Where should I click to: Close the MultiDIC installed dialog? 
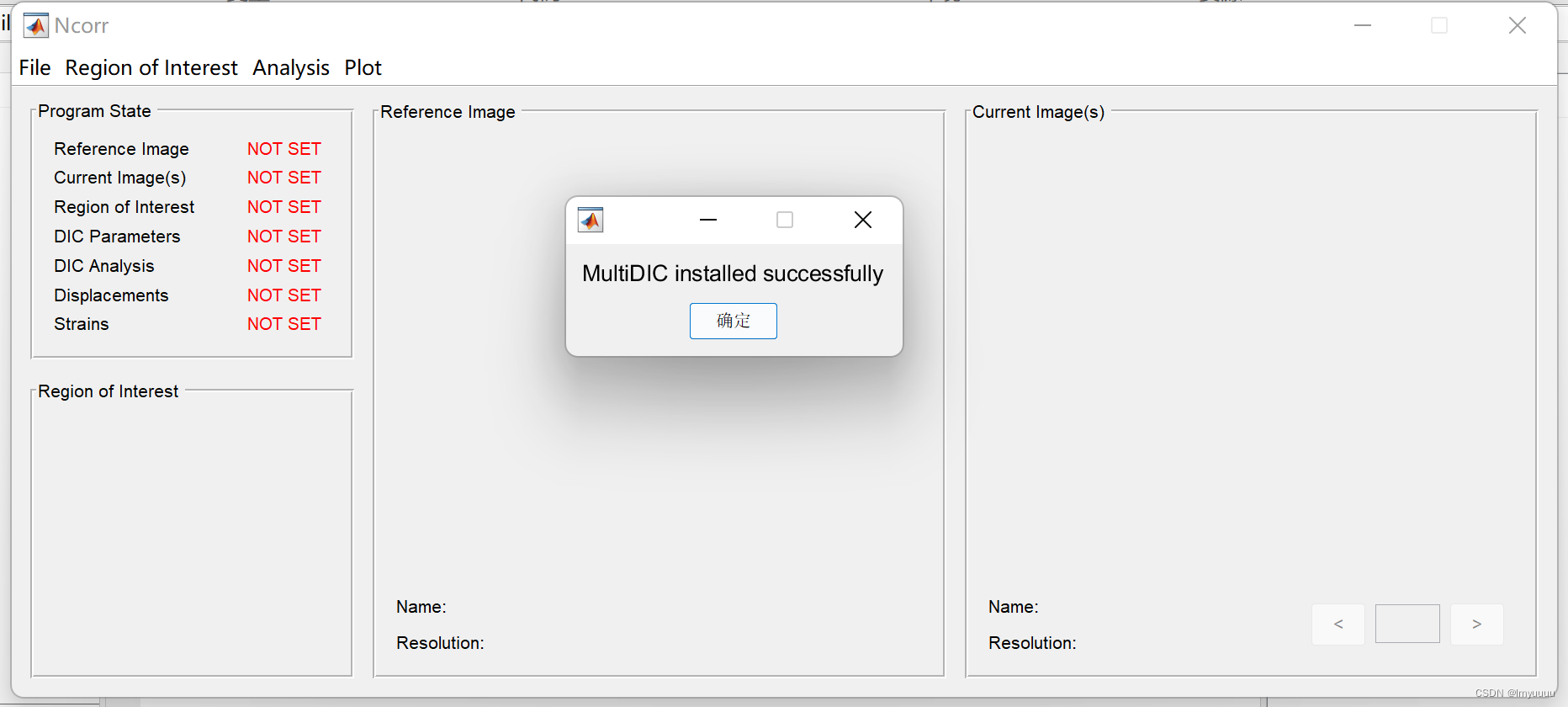(862, 220)
